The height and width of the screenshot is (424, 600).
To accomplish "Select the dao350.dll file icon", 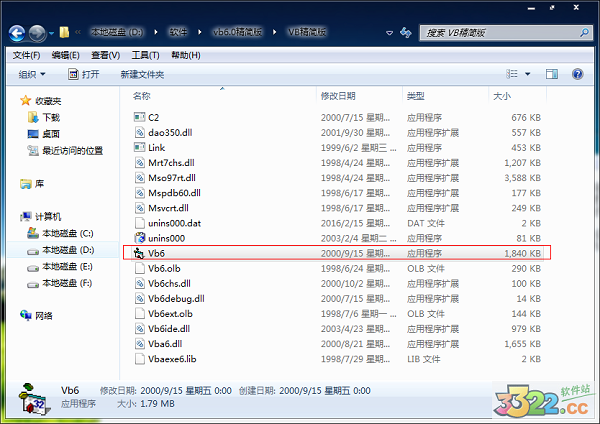I will coord(139,132).
